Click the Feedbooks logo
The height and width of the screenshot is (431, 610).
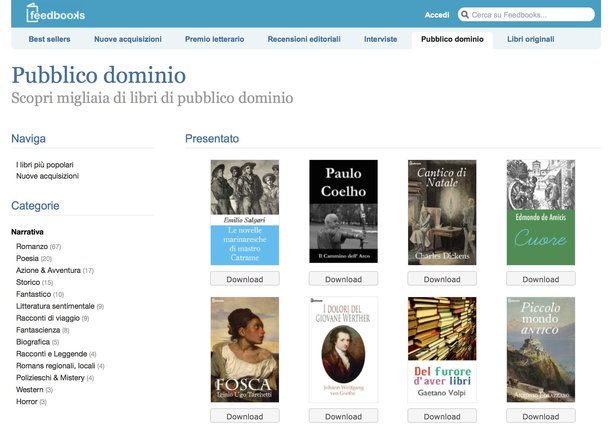click(x=56, y=13)
